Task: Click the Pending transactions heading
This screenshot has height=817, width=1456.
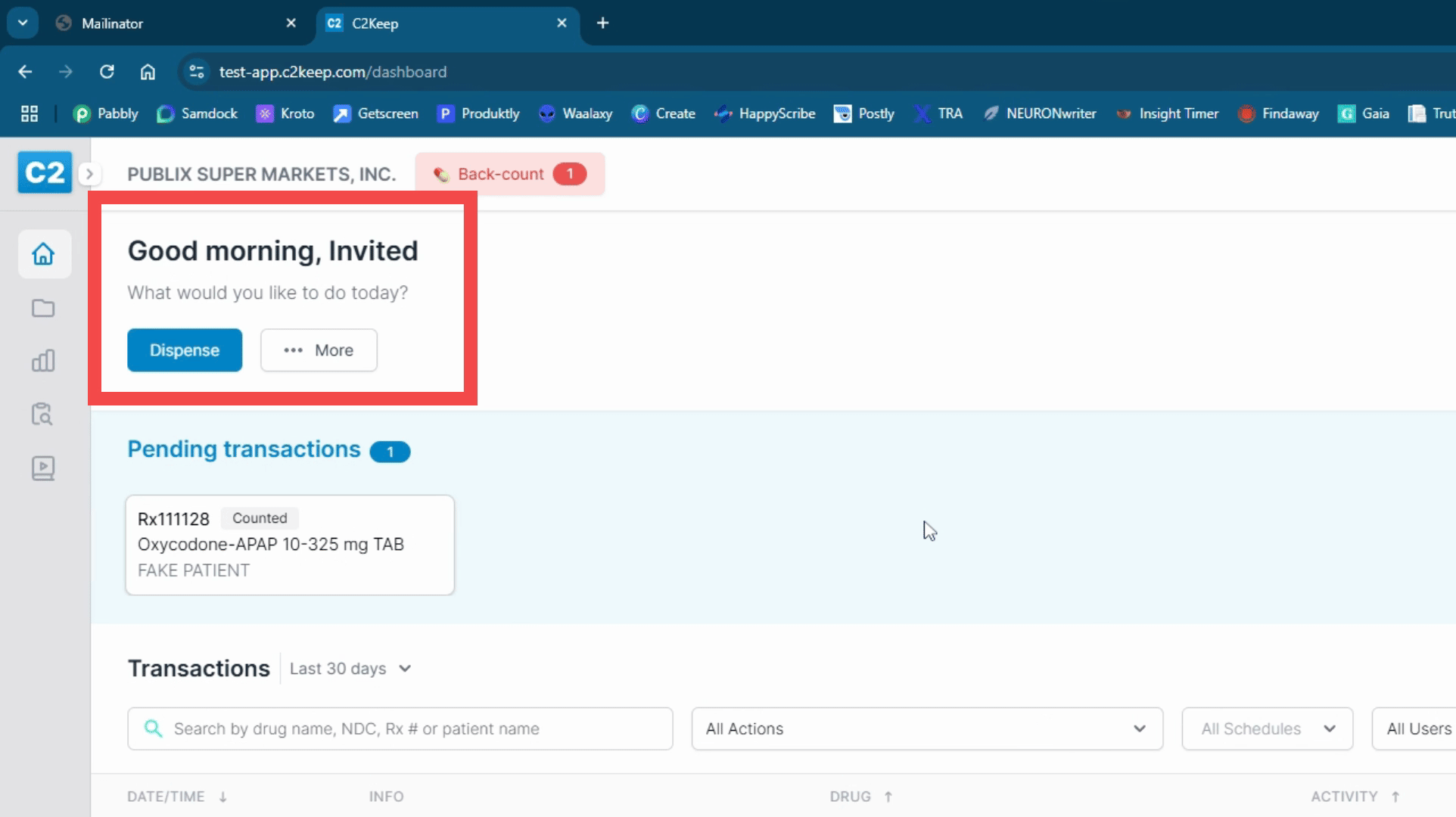Action: click(x=244, y=449)
